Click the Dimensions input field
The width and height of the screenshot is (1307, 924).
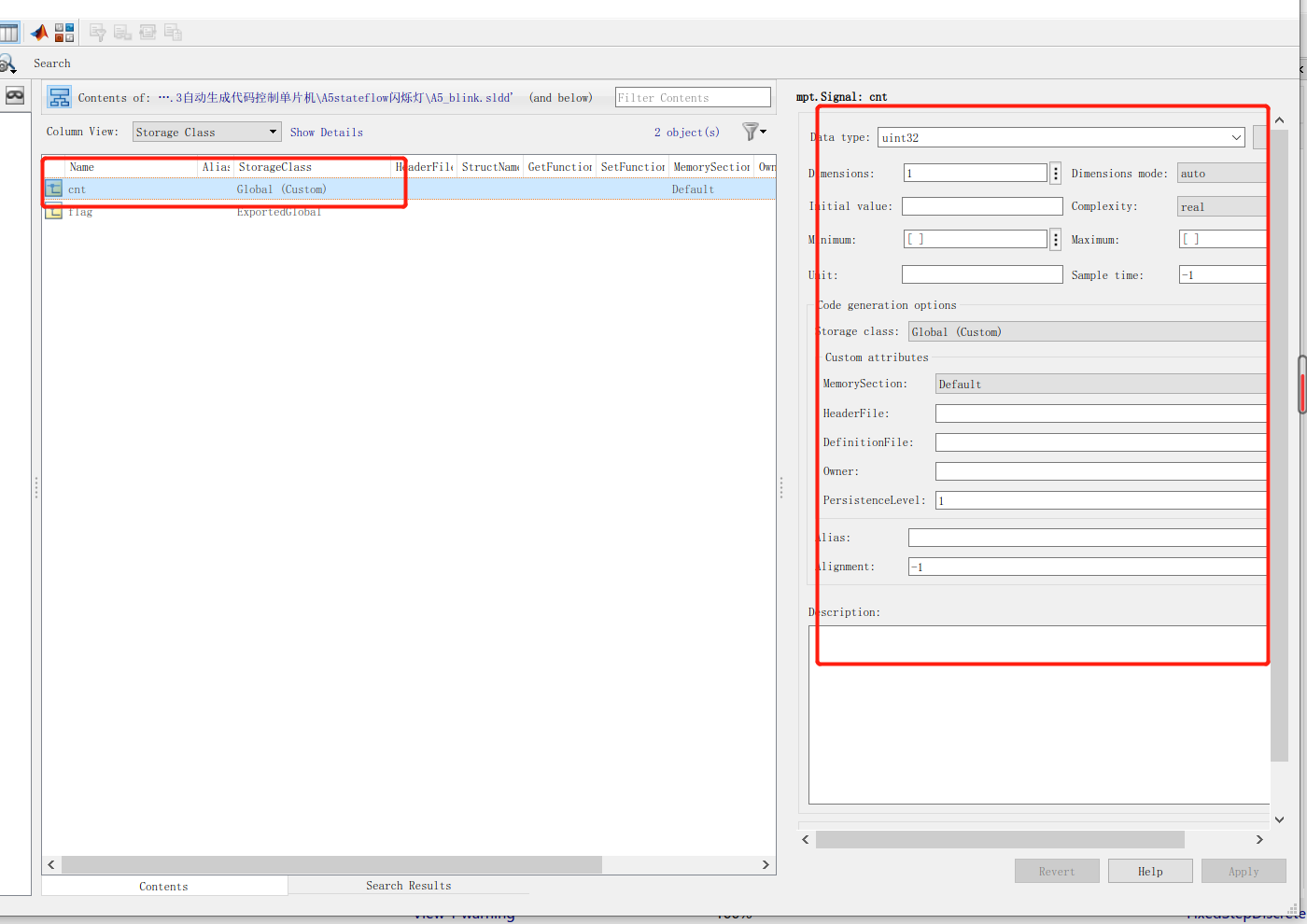(x=976, y=173)
